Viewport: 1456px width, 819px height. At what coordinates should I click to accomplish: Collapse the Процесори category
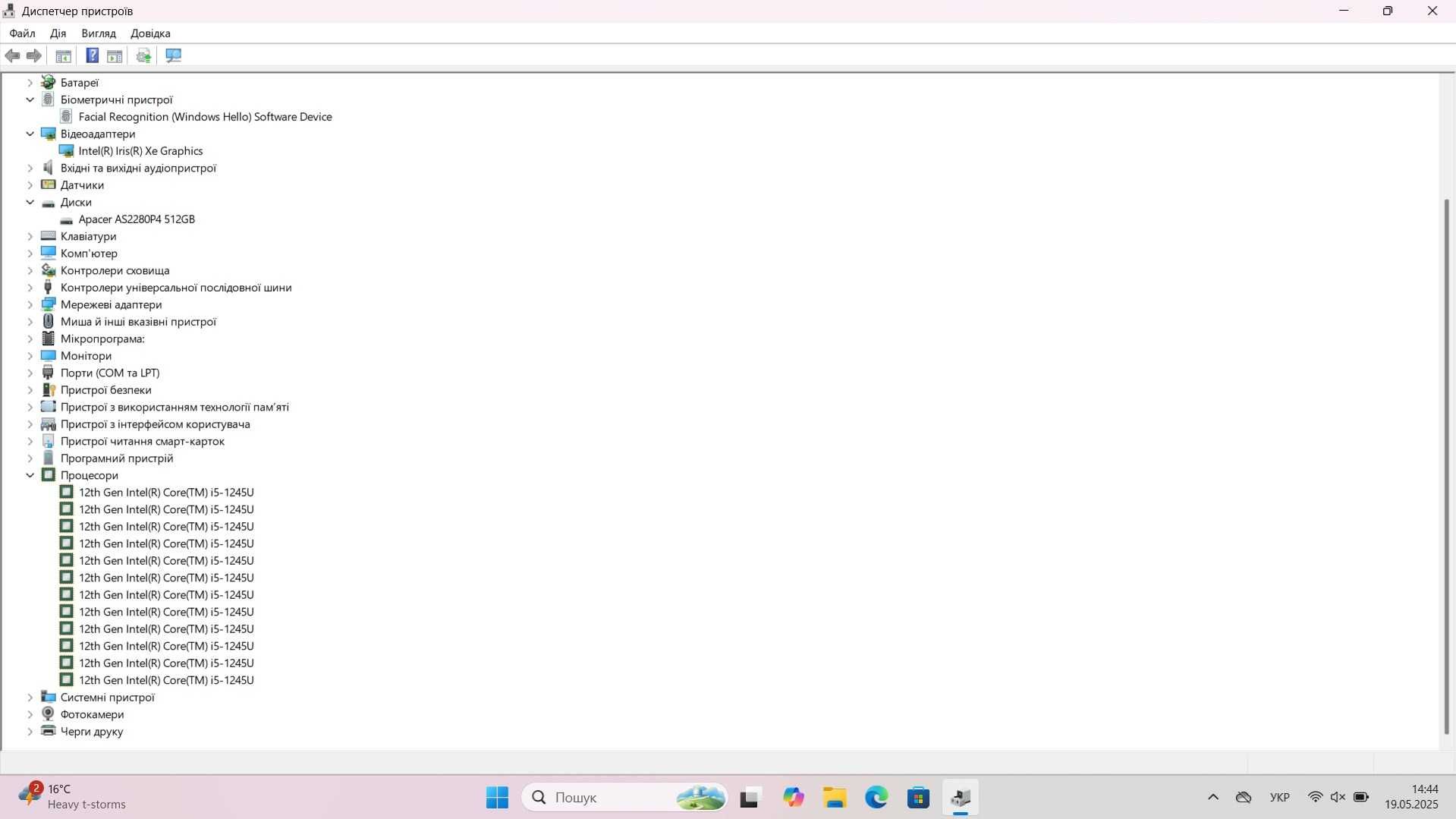30,475
